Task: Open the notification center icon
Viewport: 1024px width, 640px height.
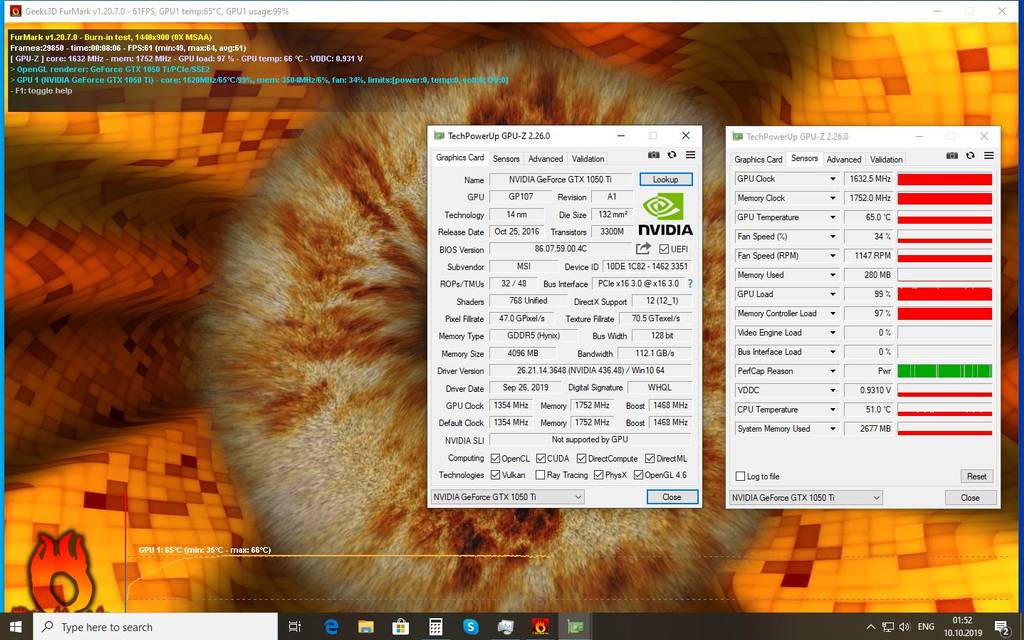Action: (x=1002, y=628)
